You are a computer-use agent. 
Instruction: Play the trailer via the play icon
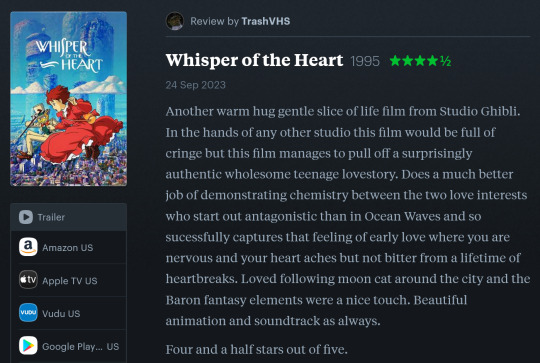pos(26,217)
